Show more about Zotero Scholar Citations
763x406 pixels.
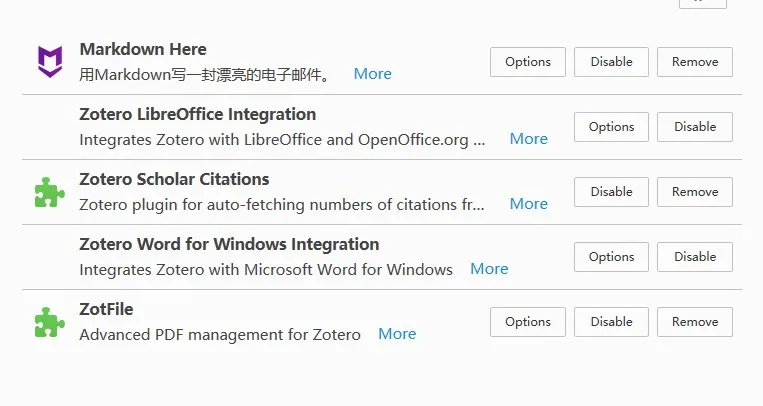(x=528, y=204)
